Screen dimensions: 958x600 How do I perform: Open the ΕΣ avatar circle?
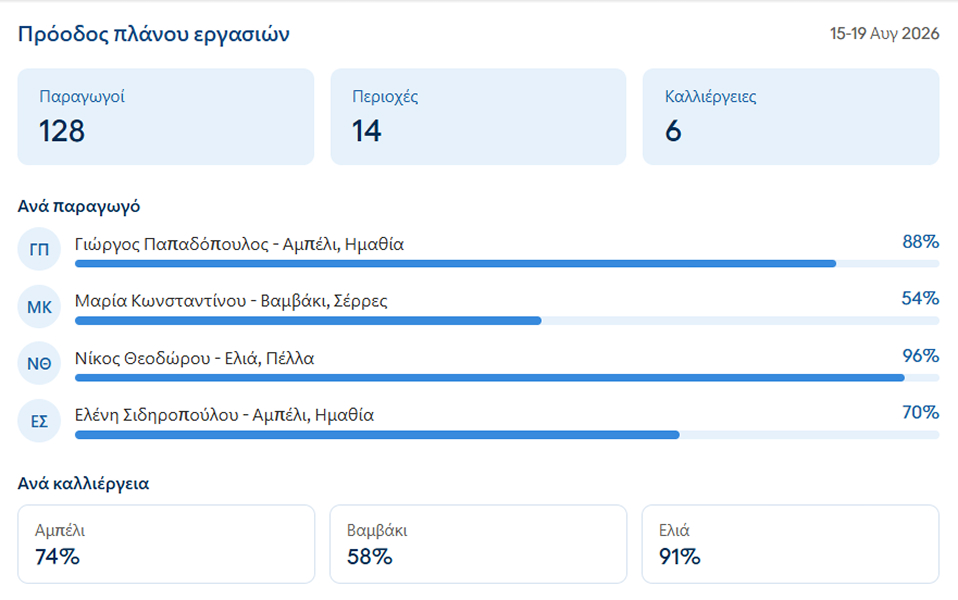pyautogui.click(x=39, y=421)
